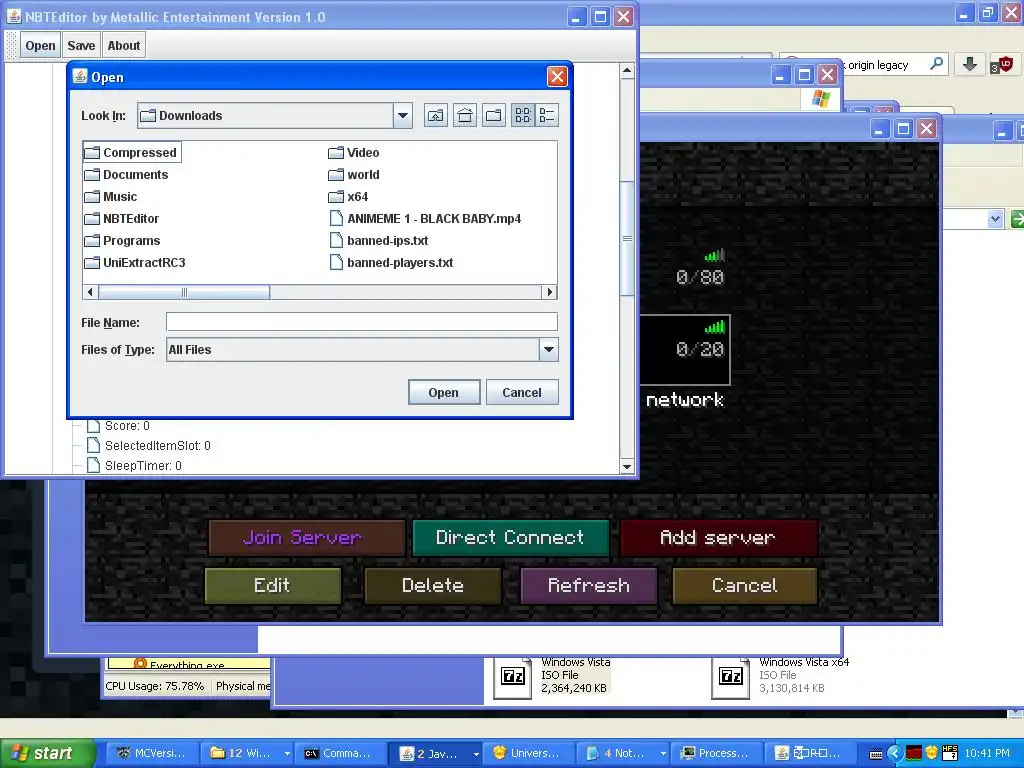
Task: Click About in the NBTEditor toolbar
Action: pos(123,46)
